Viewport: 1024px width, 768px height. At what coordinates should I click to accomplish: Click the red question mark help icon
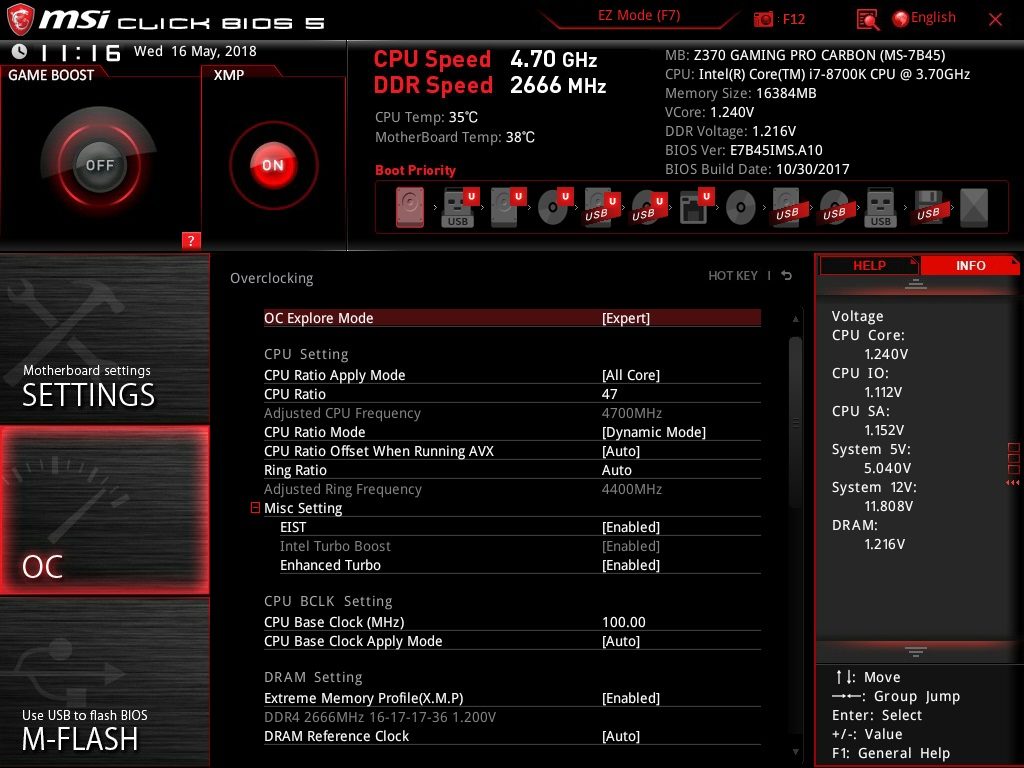pyautogui.click(x=191, y=240)
